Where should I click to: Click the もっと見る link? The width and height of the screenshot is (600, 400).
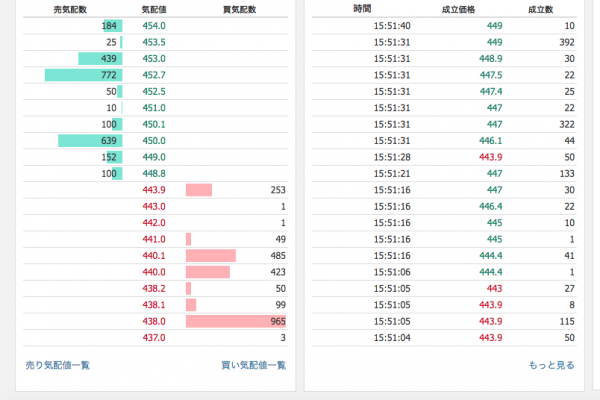[x=551, y=365]
